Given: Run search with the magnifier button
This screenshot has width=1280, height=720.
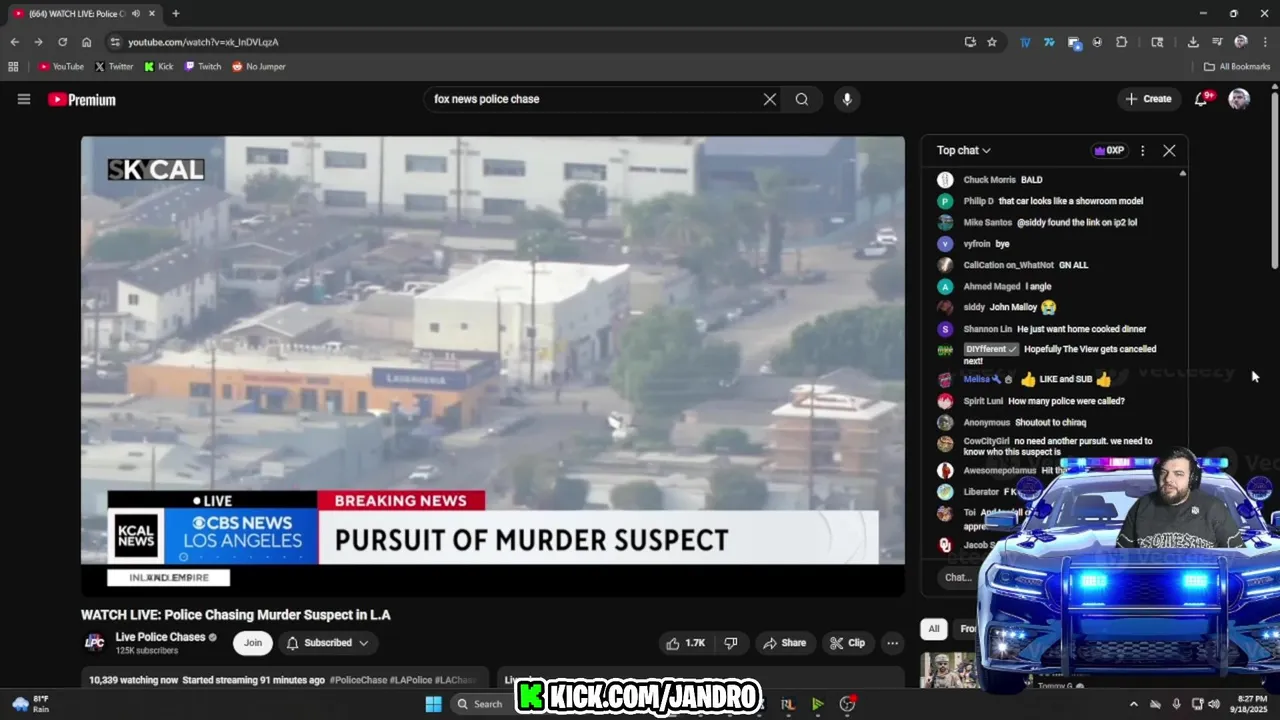Looking at the screenshot, I should point(802,99).
